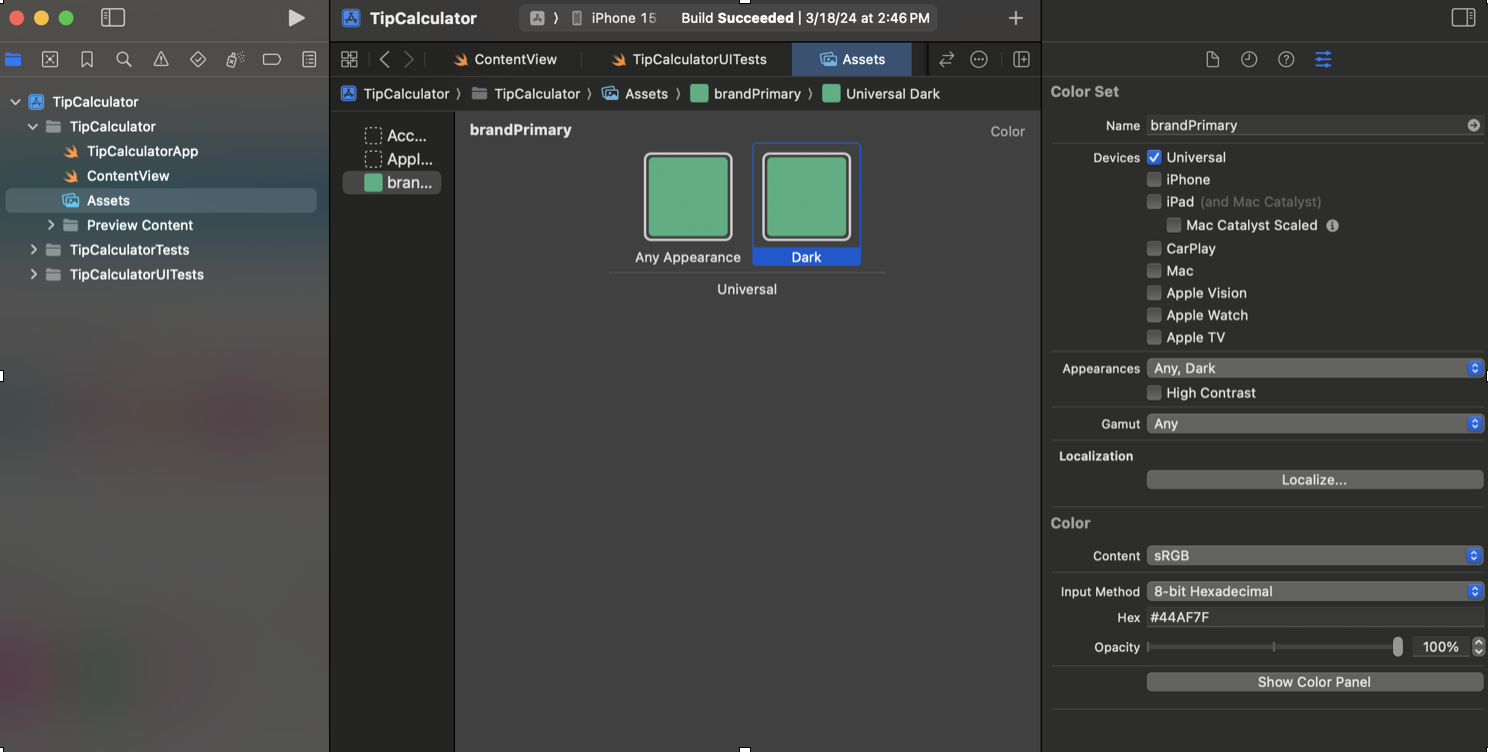
Task: Open the Gamut dropdown
Action: click(1315, 423)
